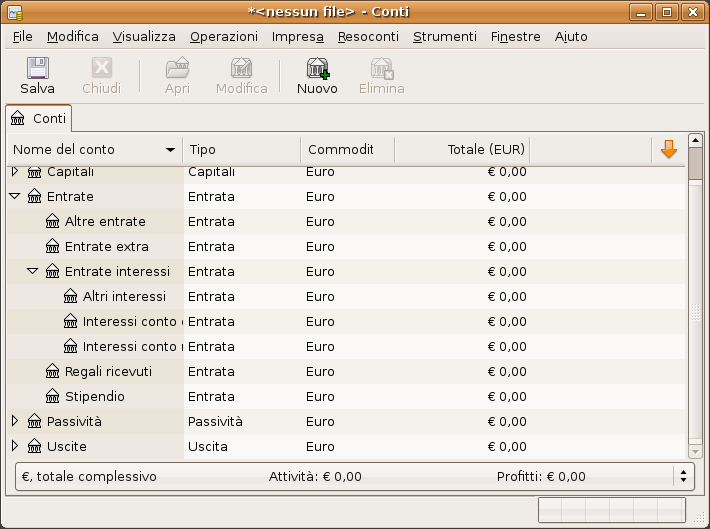
Task: Click the vertical scrollbar of account list
Action: 695,310
